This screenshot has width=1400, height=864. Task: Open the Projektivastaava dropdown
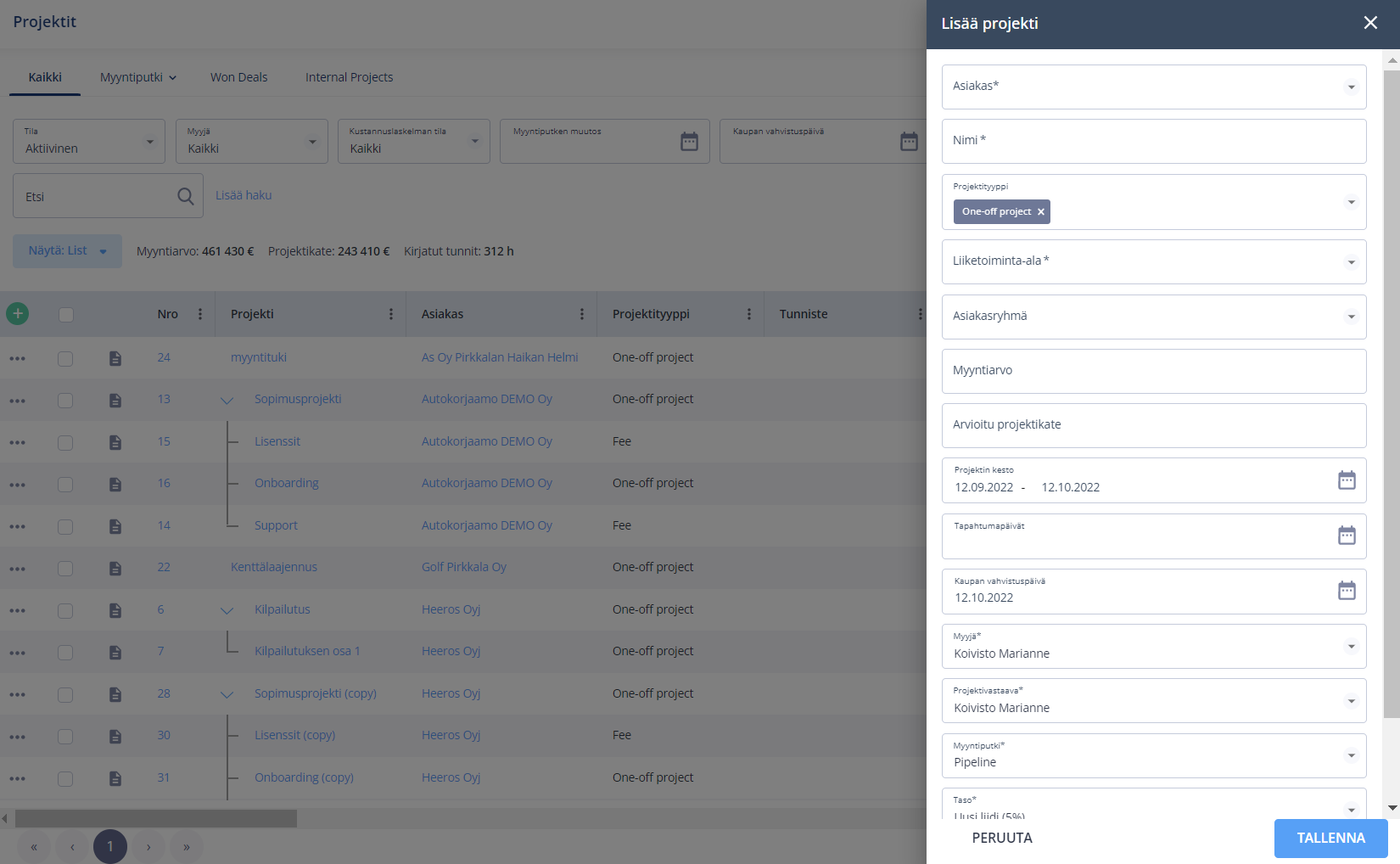click(1154, 700)
